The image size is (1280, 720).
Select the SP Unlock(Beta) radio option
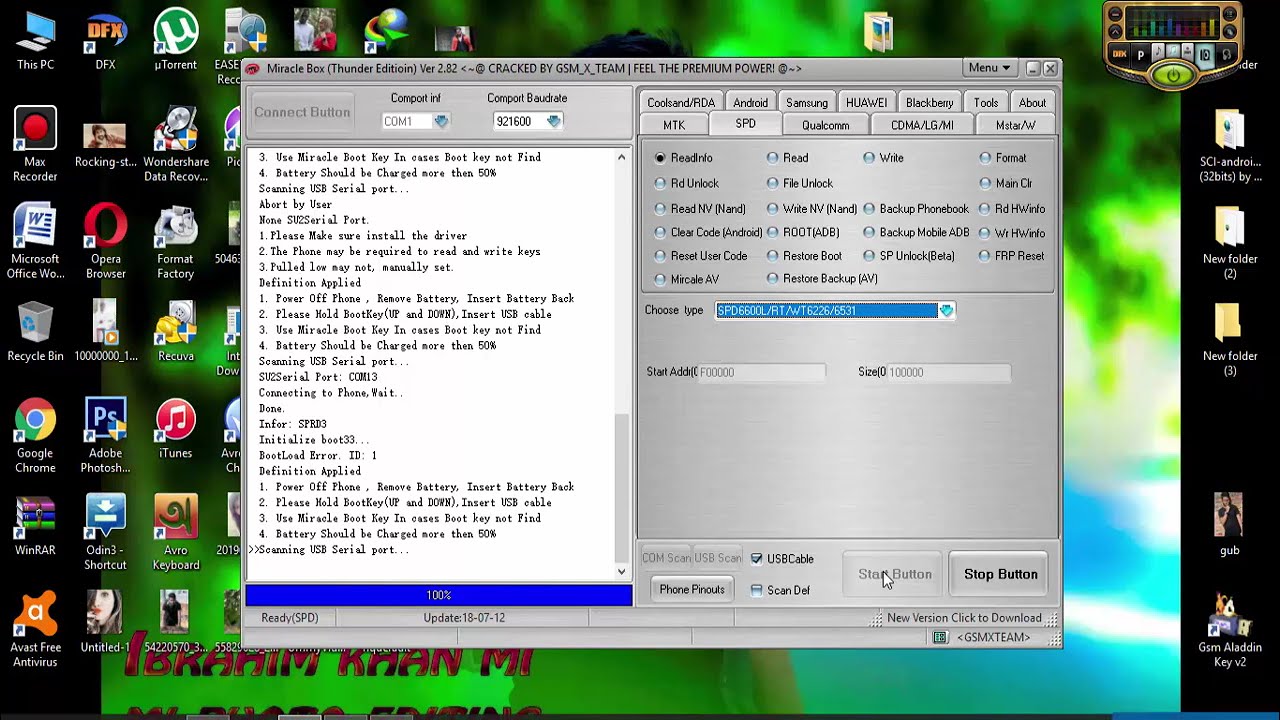[x=909, y=256]
